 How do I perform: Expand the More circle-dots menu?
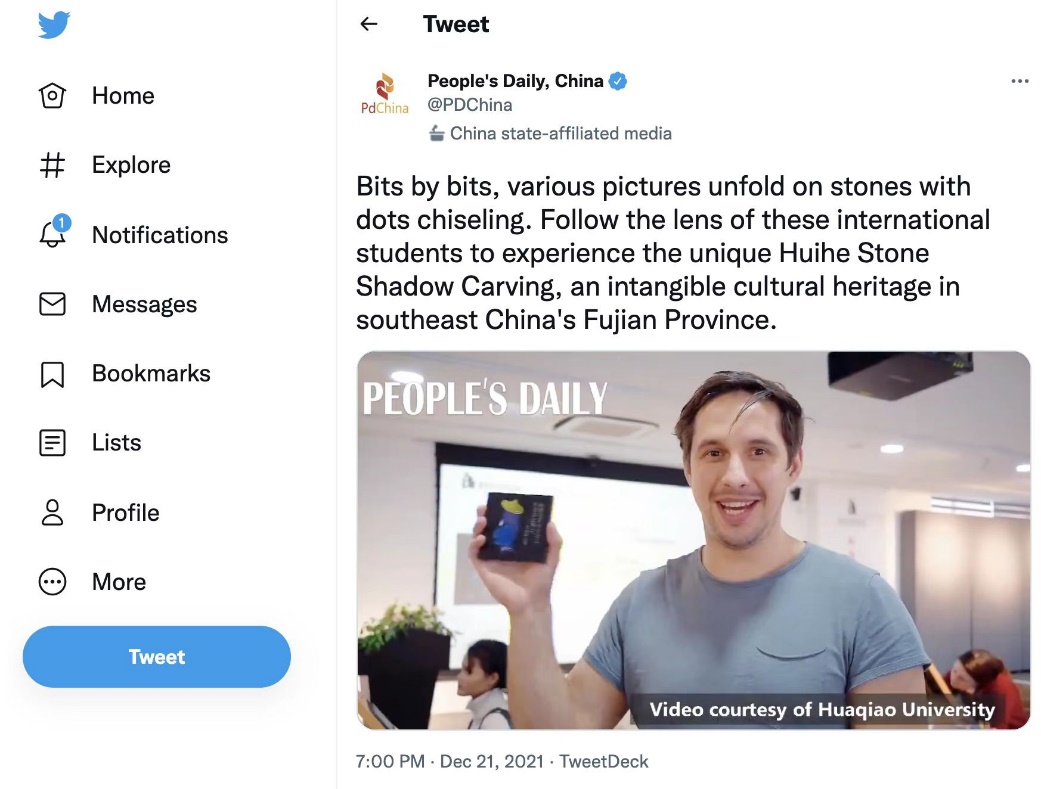pos(52,582)
